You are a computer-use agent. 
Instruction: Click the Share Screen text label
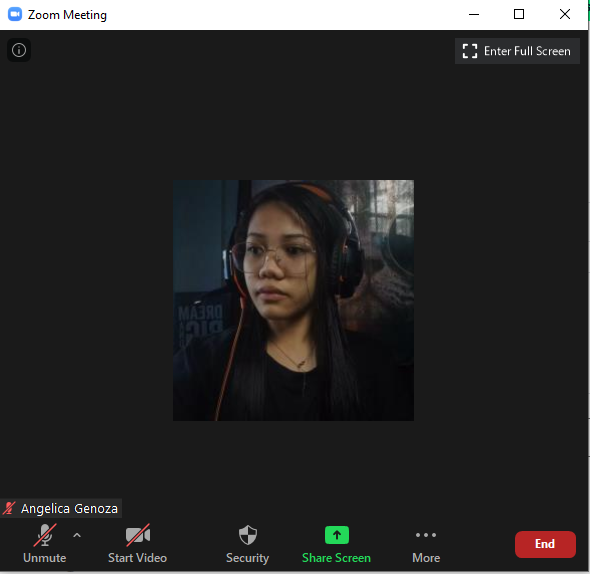coord(336,558)
